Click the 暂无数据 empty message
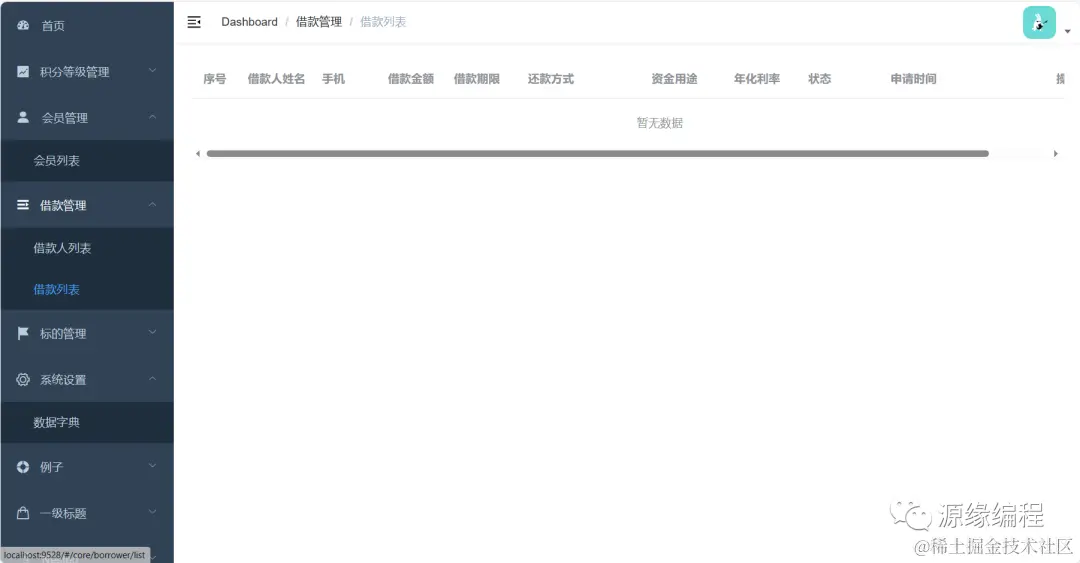The height and width of the screenshot is (563, 1080). tap(660, 123)
